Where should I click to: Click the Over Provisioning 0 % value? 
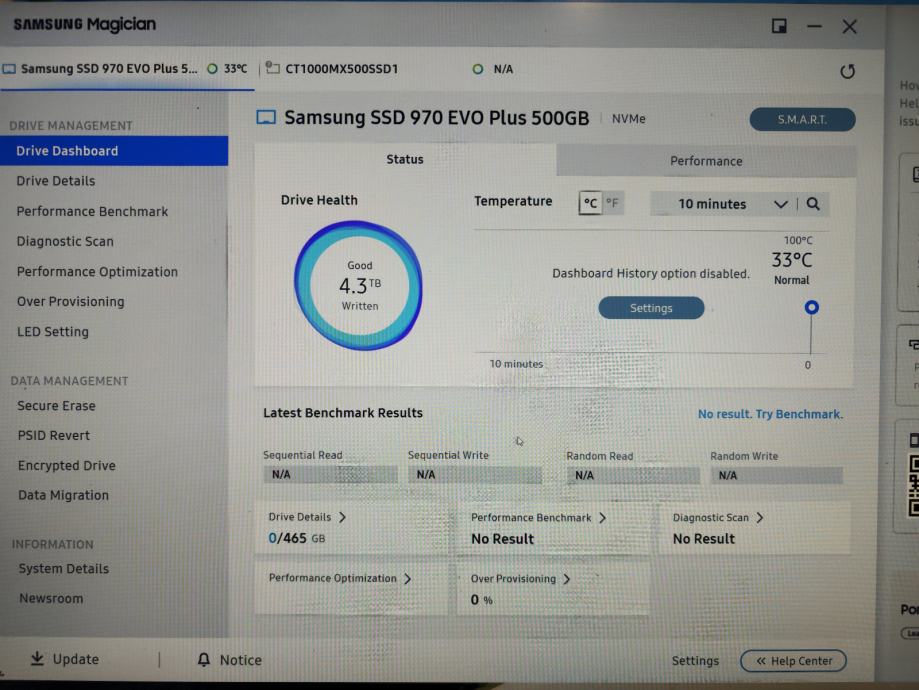pyautogui.click(x=481, y=600)
